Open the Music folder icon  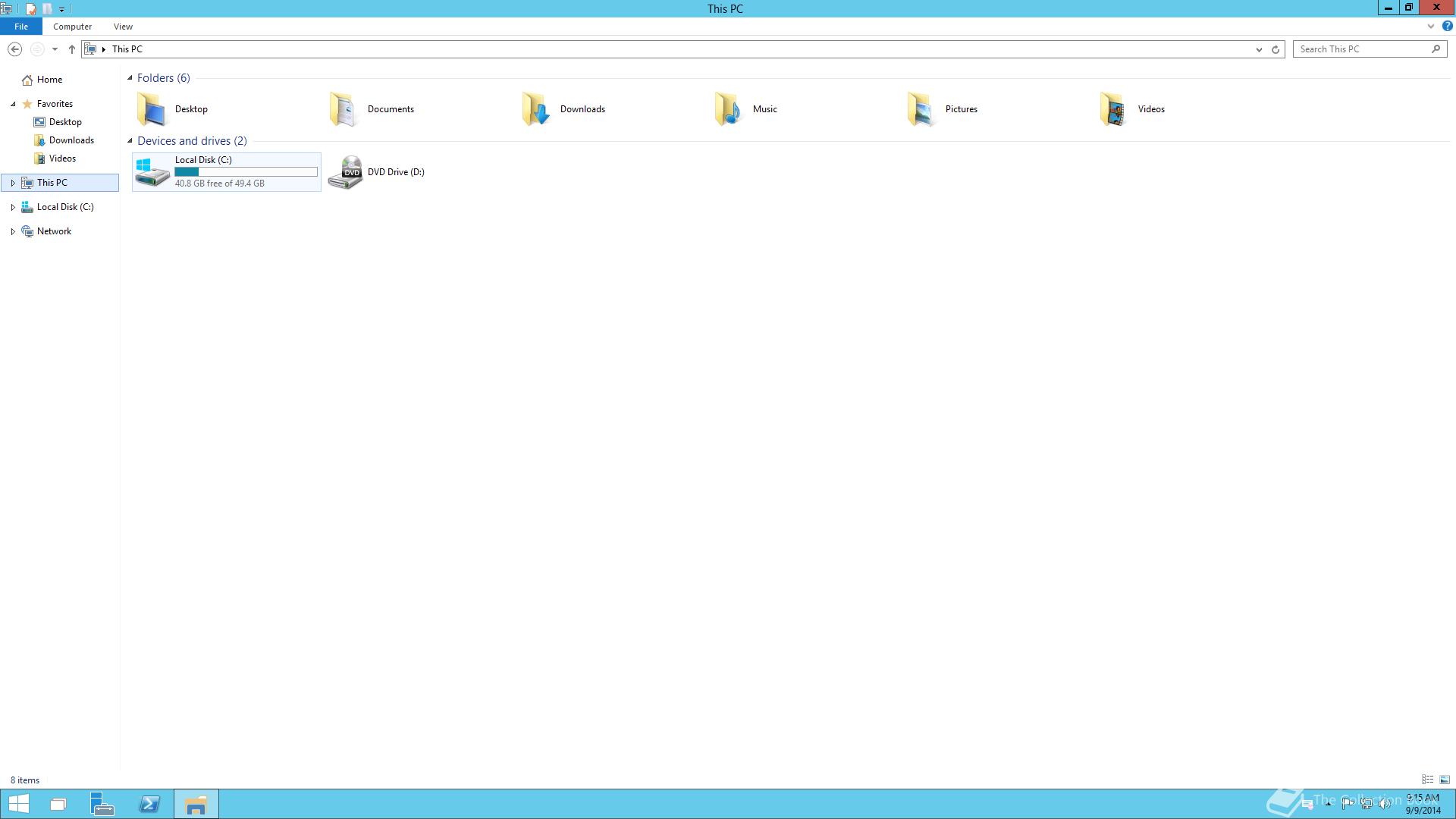728,109
